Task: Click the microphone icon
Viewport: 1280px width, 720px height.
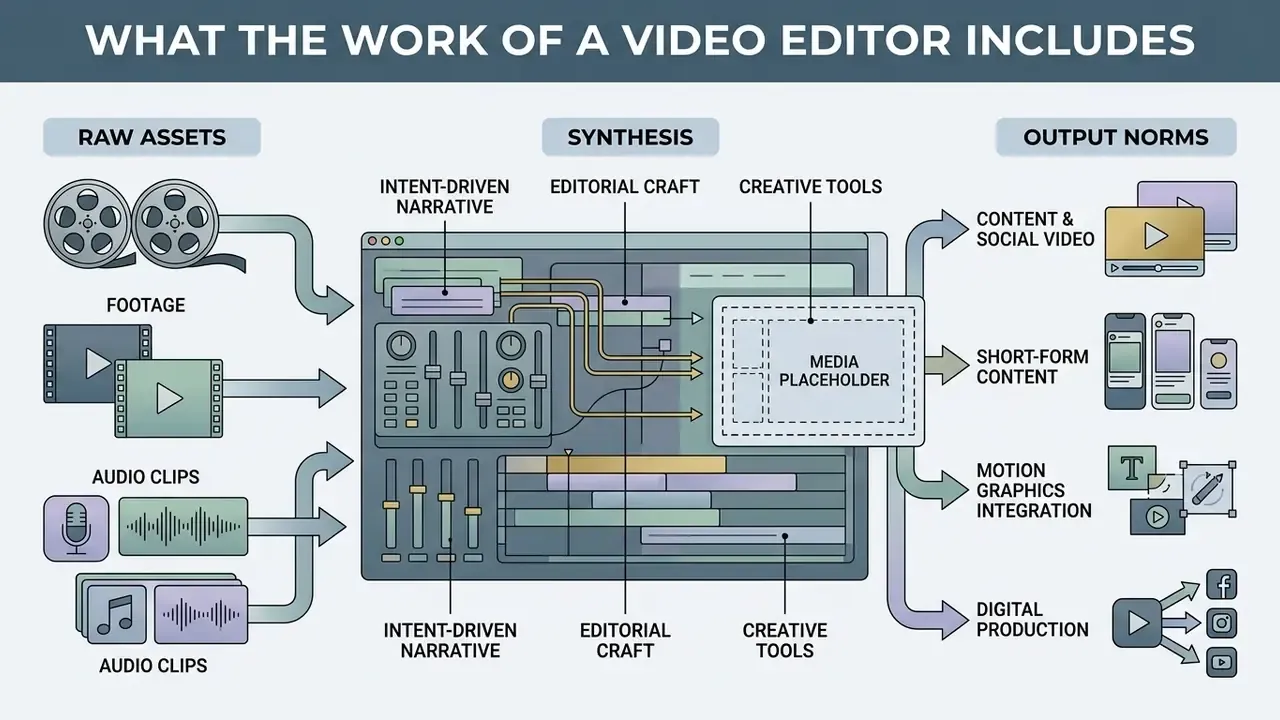Action: tap(76, 527)
